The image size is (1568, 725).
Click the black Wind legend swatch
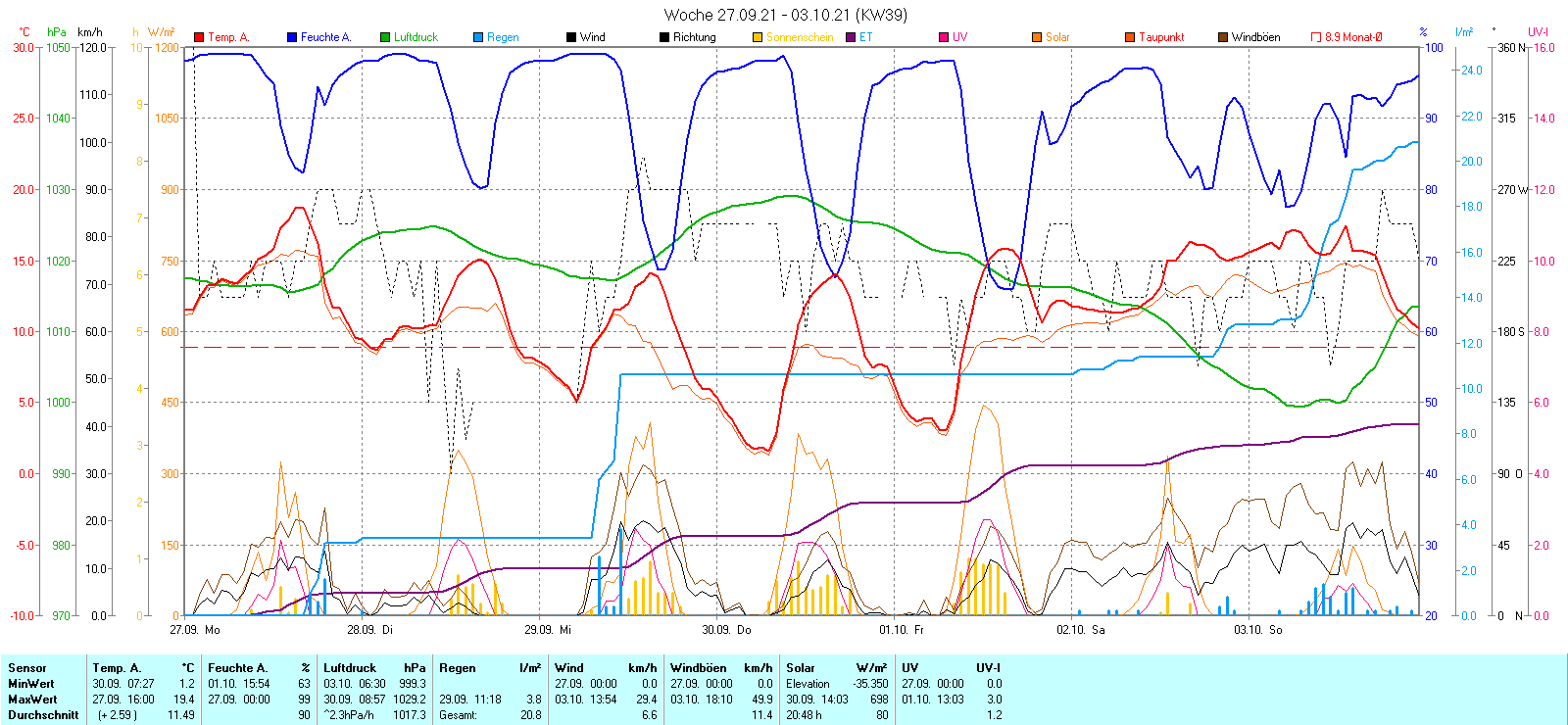(571, 37)
